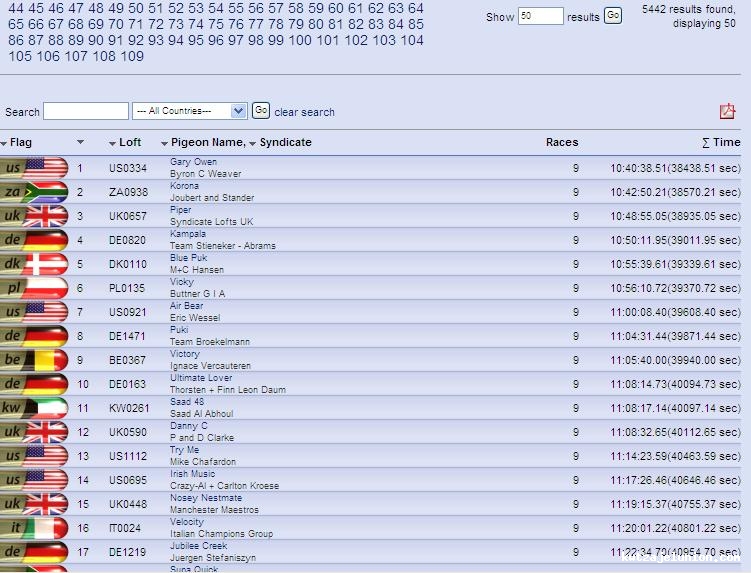Sort by the Pigeon Name column arrow

pos(164,143)
